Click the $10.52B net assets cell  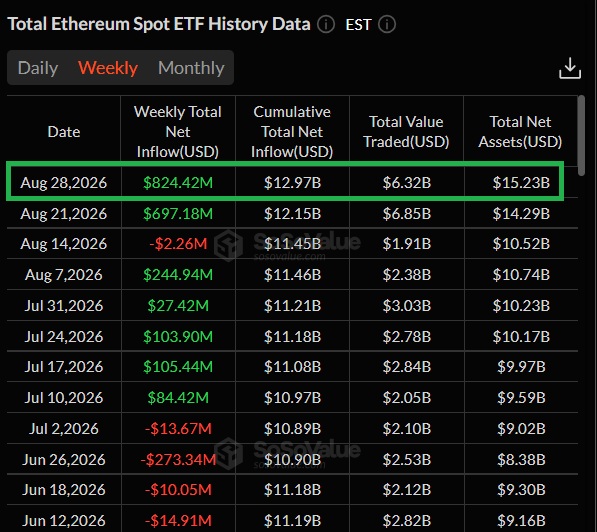(521, 244)
